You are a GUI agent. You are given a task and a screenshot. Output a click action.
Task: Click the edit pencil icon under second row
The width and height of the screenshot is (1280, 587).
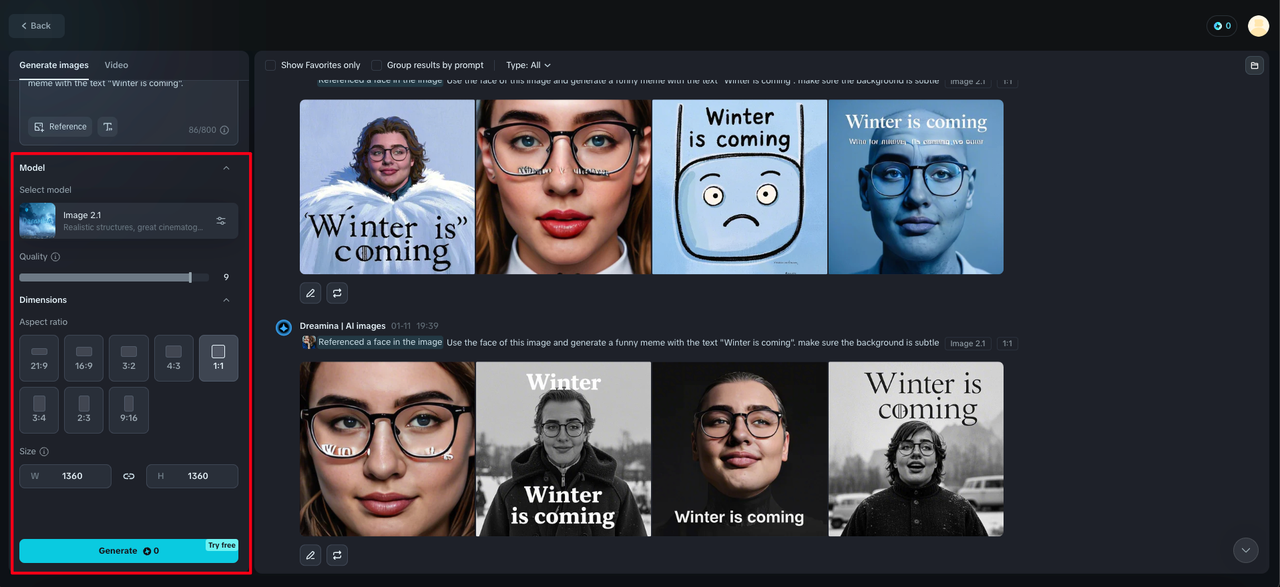tap(311, 555)
